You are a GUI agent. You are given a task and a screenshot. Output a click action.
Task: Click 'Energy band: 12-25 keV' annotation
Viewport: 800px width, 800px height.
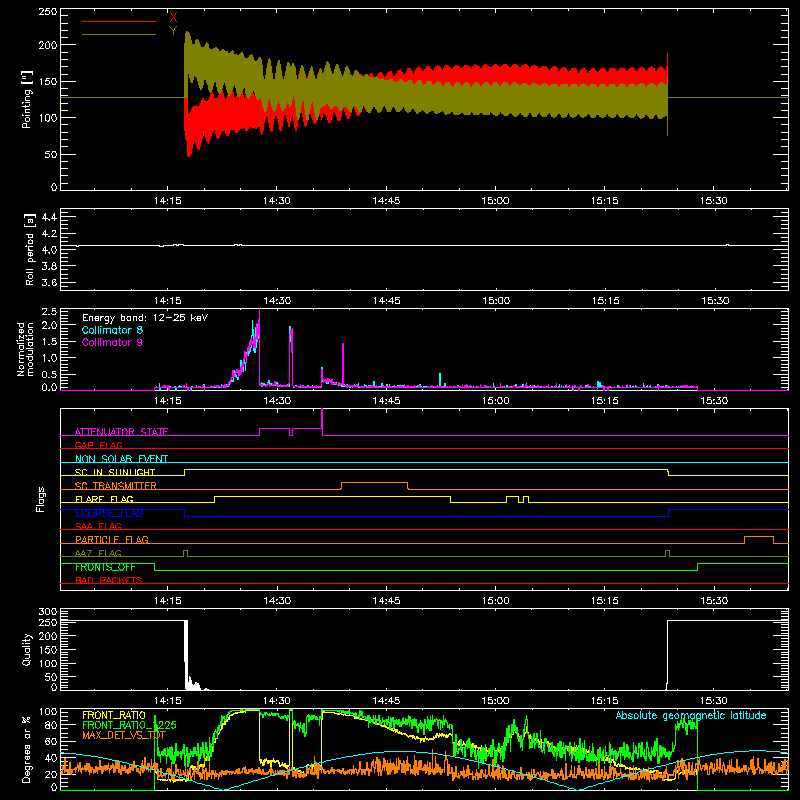click(145, 318)
